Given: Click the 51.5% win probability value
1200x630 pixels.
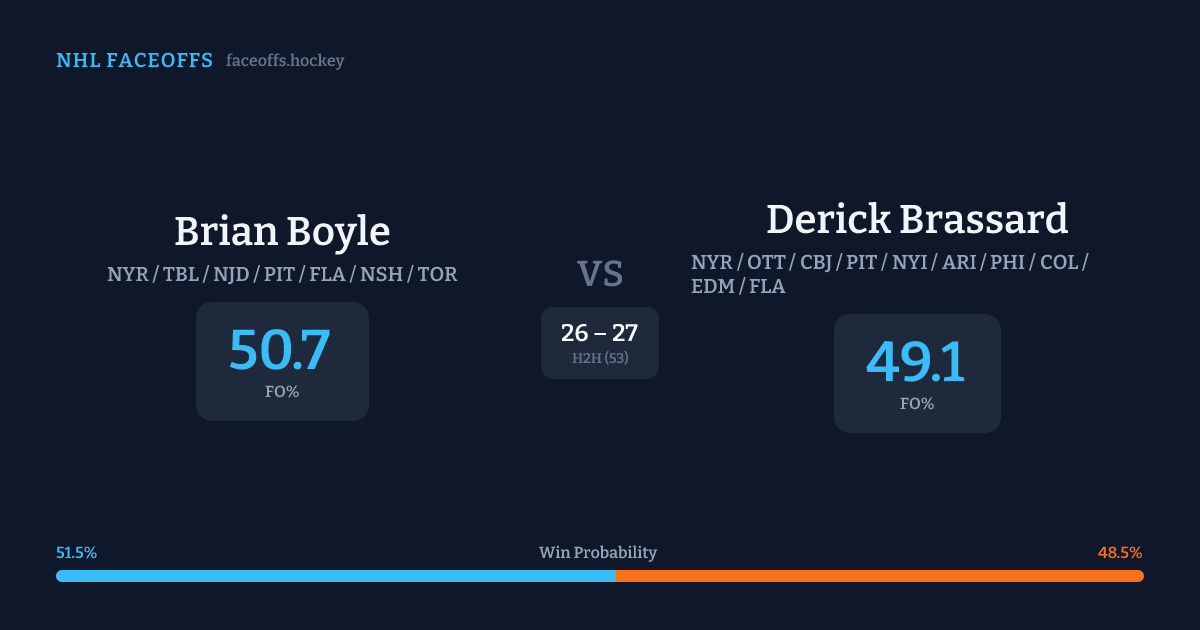Looking at the screenshot, I should [77, 553].
